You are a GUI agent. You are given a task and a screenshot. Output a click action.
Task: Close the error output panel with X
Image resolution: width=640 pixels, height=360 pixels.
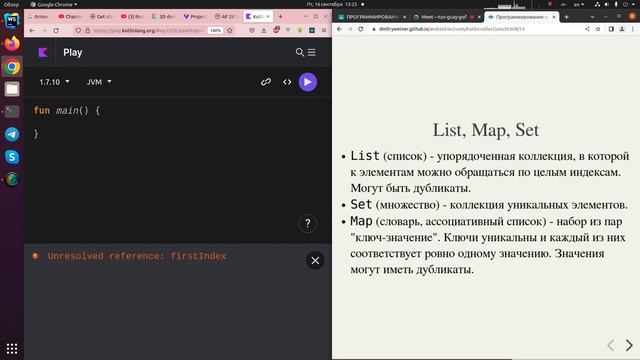pyautogui.click(x=315, y=260)
